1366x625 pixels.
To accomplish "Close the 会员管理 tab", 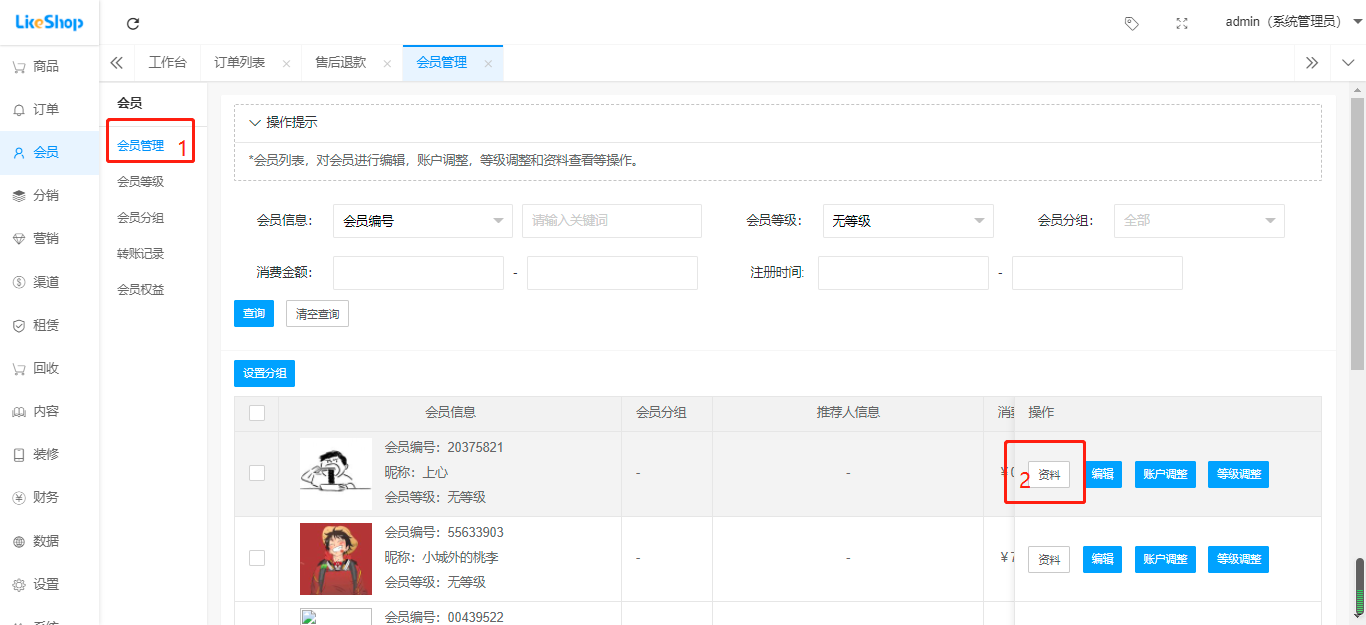I will pyautogui.click(x=488, y=64).
